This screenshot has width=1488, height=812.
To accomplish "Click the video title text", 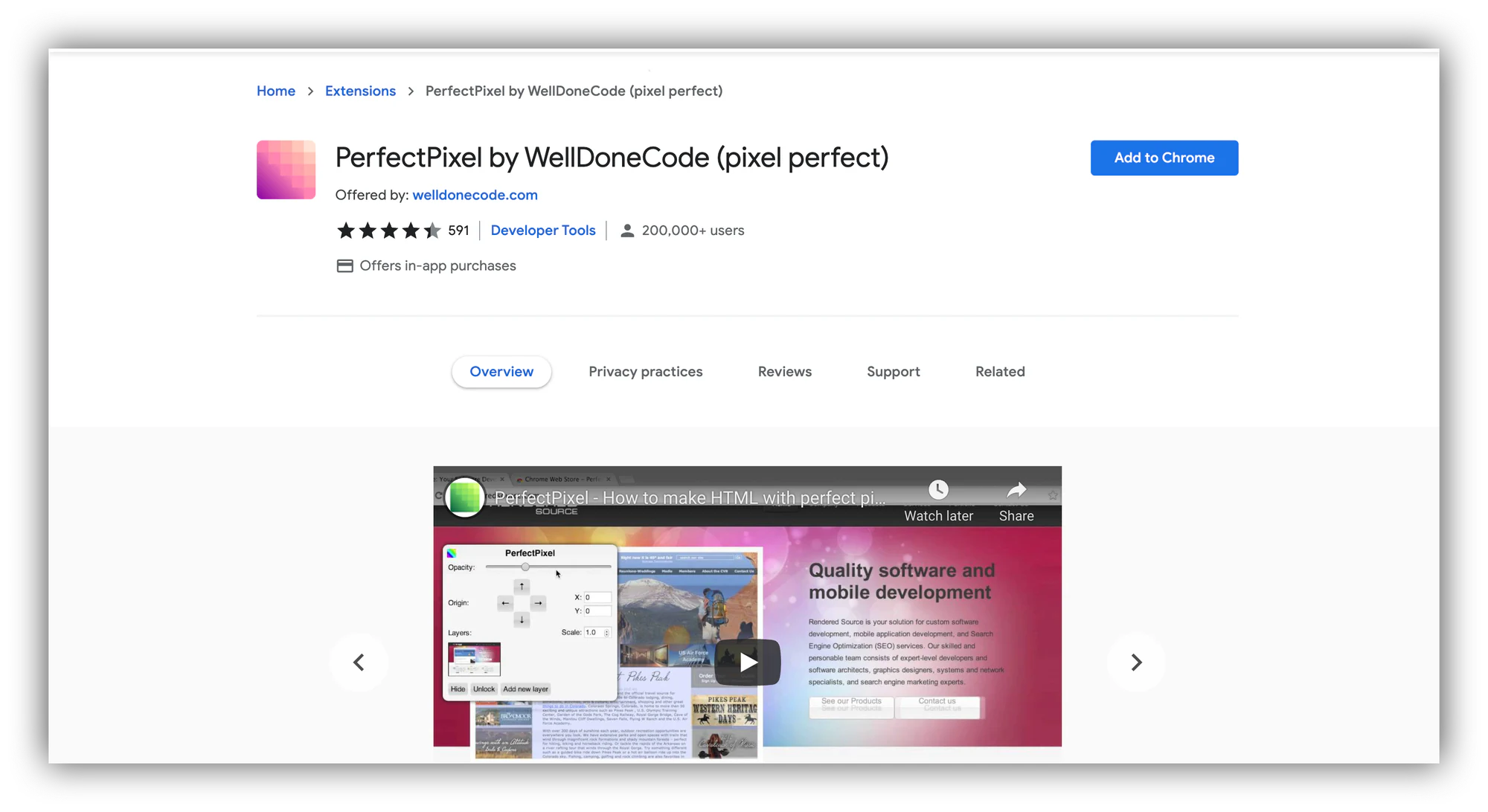I will (690, 497).
